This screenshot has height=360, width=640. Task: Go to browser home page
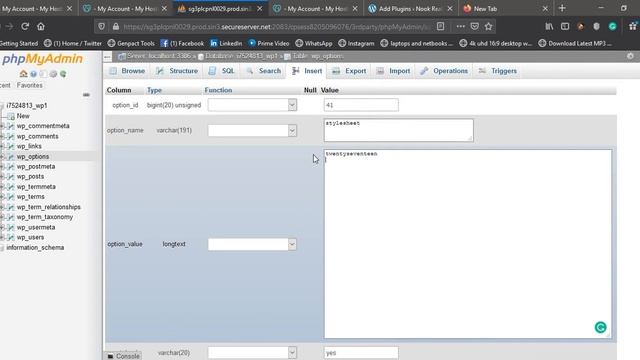tap(41, 27)
